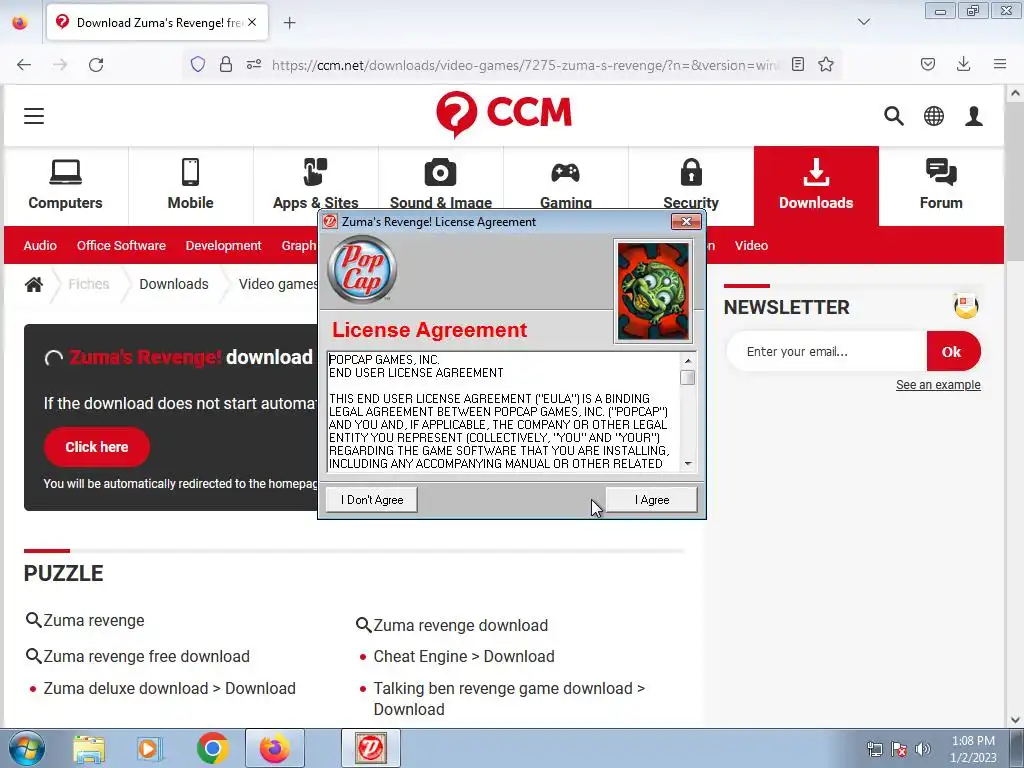Expand the list all tabs chevron

(864, 22)
